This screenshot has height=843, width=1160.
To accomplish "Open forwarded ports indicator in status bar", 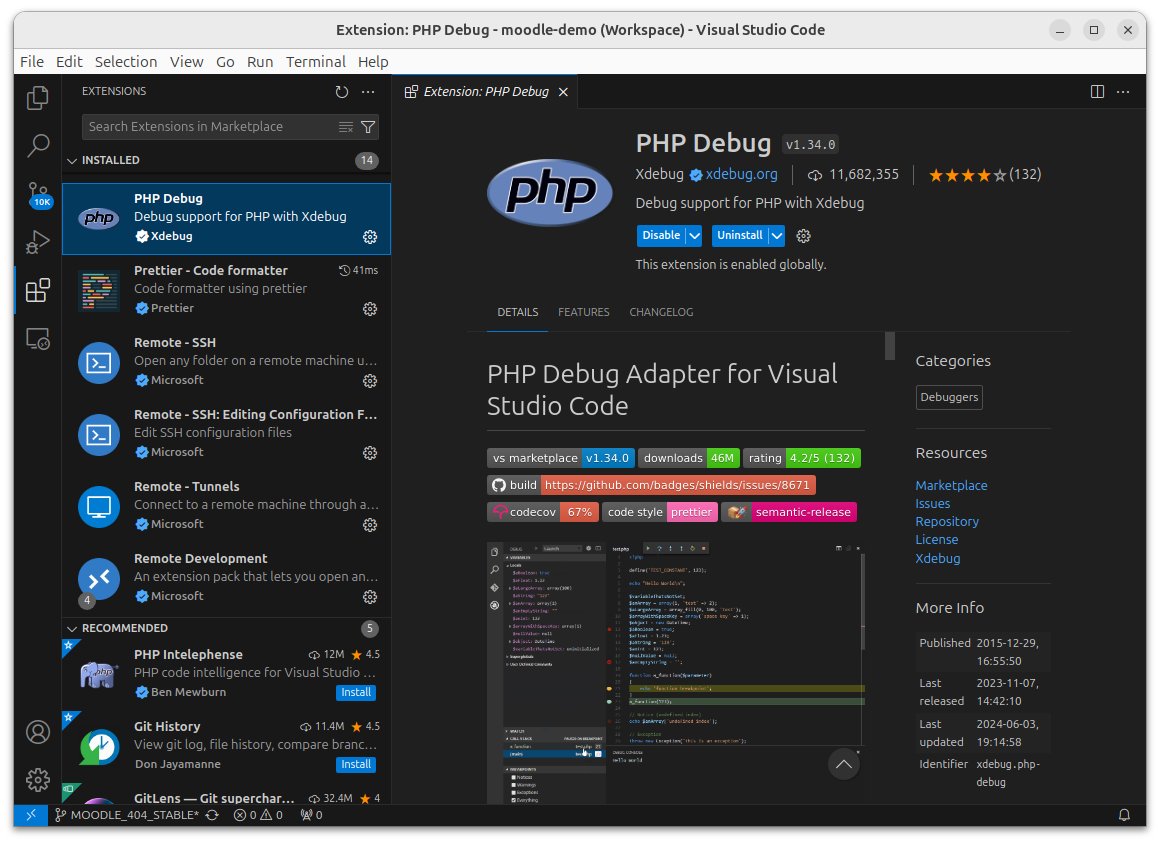I will (311, 815).
